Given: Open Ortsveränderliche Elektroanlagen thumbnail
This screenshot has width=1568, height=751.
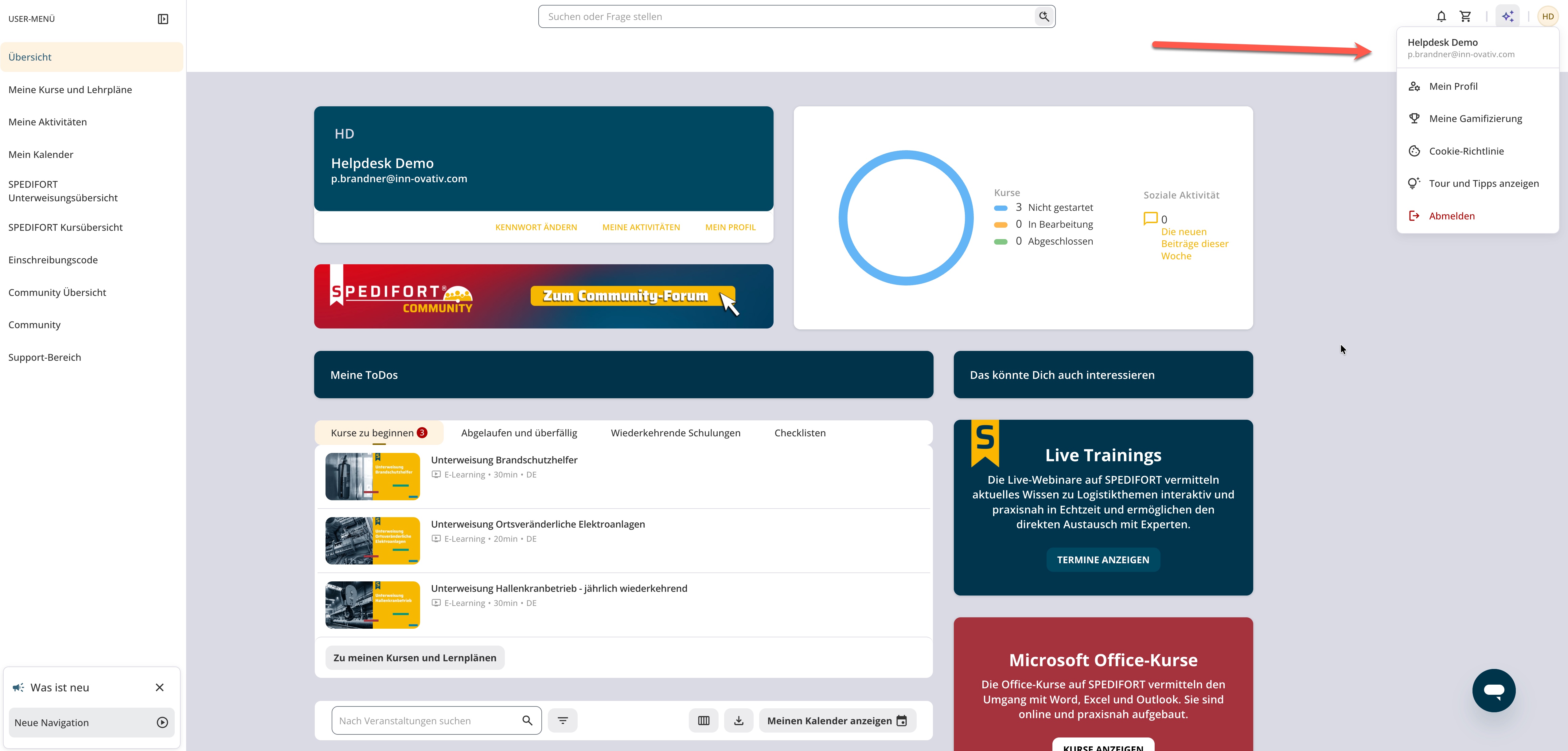Looking at the screenshot, I should coord(372,540).
